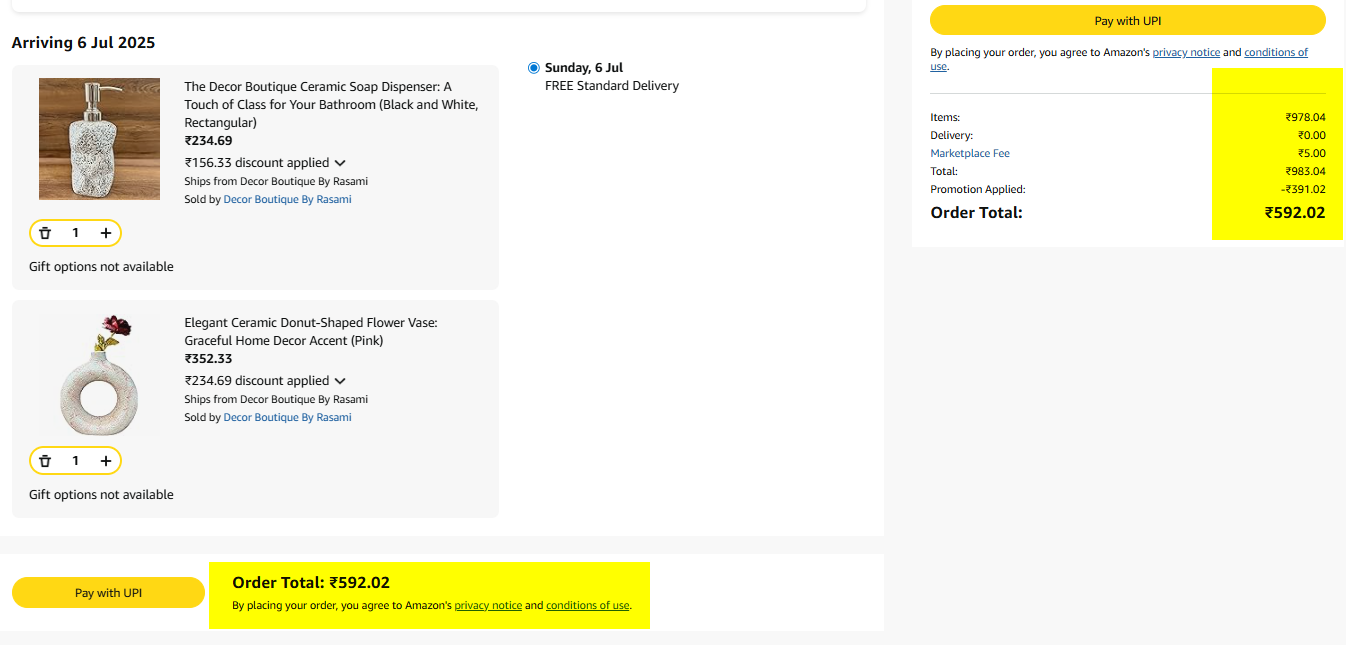1346x645 pixels.
Task: Open privacy notice link in sidebar
Action: click(1186, 52)
